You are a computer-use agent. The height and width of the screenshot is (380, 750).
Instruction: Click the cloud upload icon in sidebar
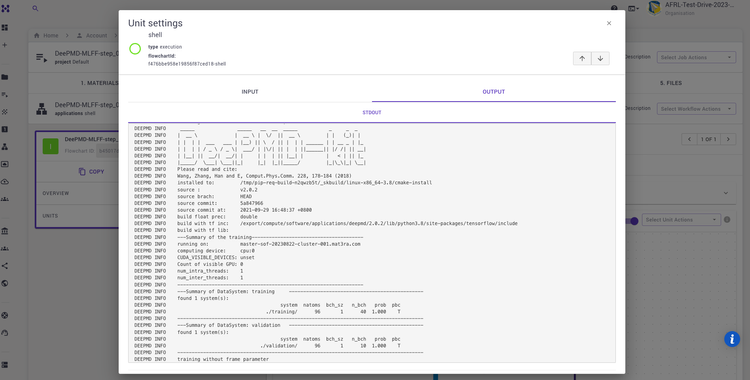(x=5, y=181)
